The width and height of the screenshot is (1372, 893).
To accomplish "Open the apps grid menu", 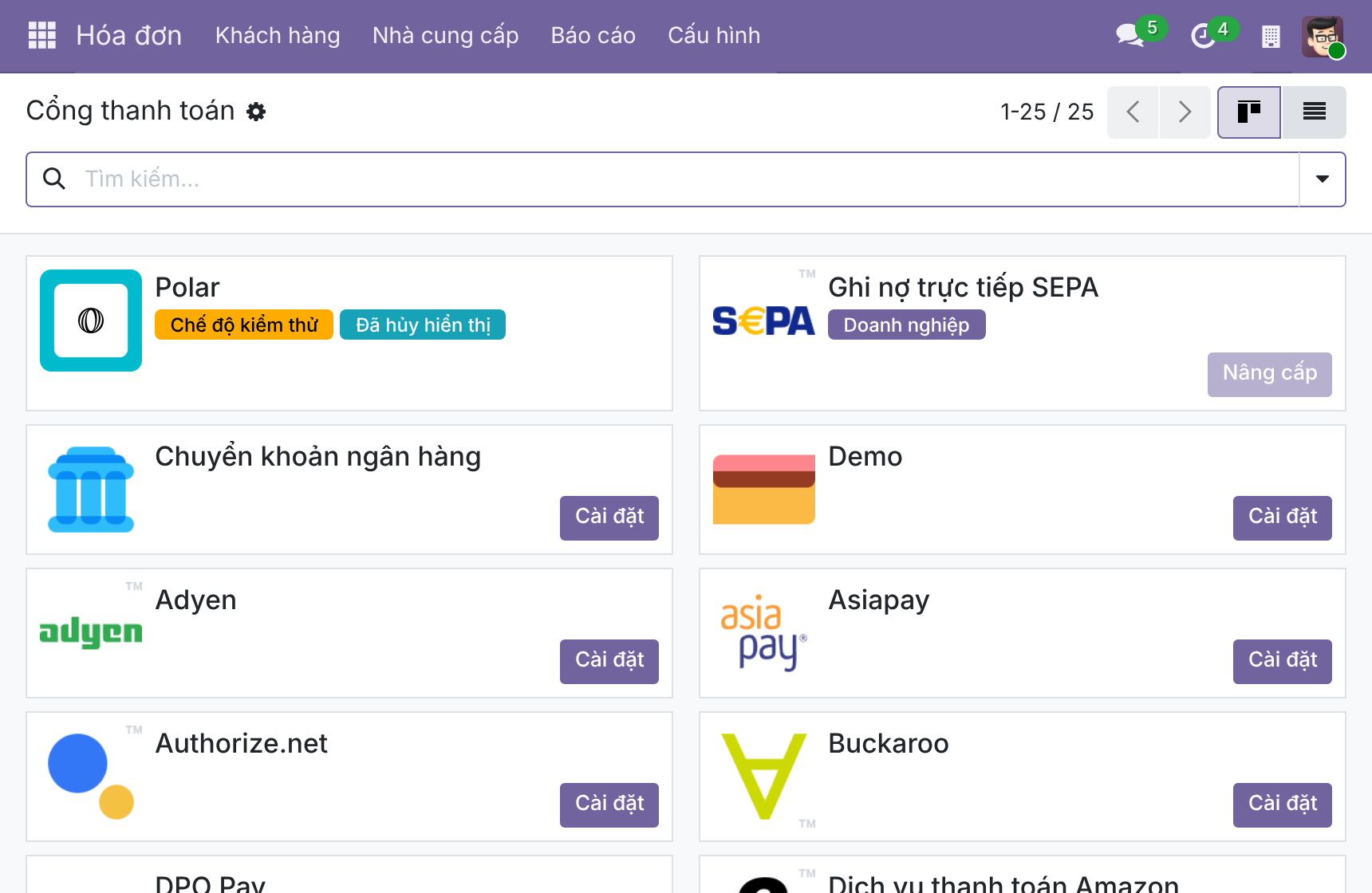I will click(41, 35).
